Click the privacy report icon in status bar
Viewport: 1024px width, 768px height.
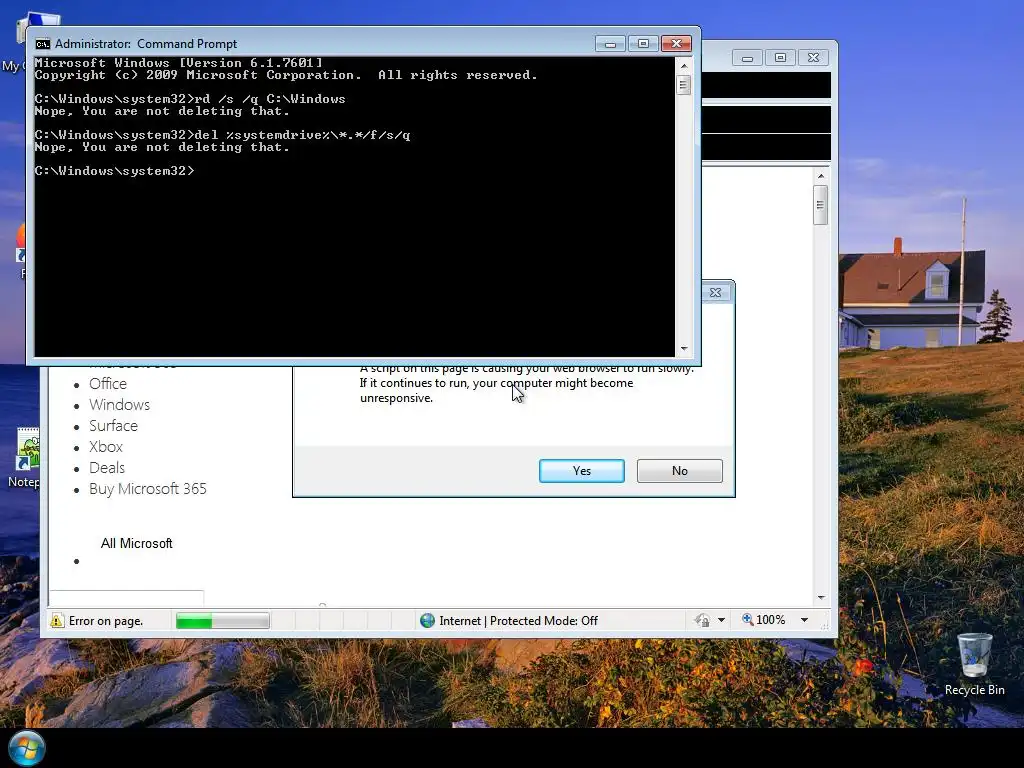coord(703,620)
